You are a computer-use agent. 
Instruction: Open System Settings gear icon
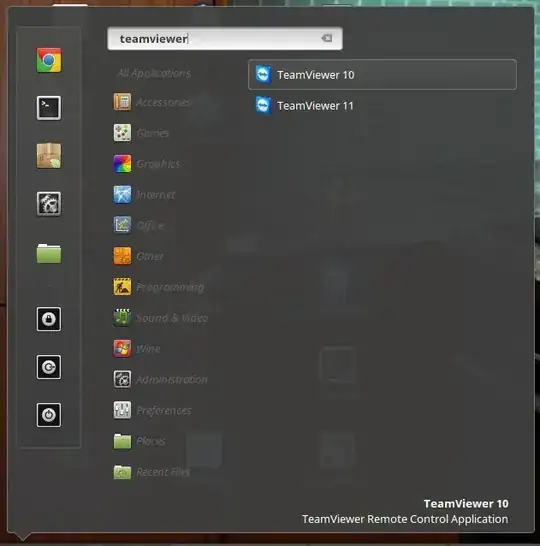point(49,204)
